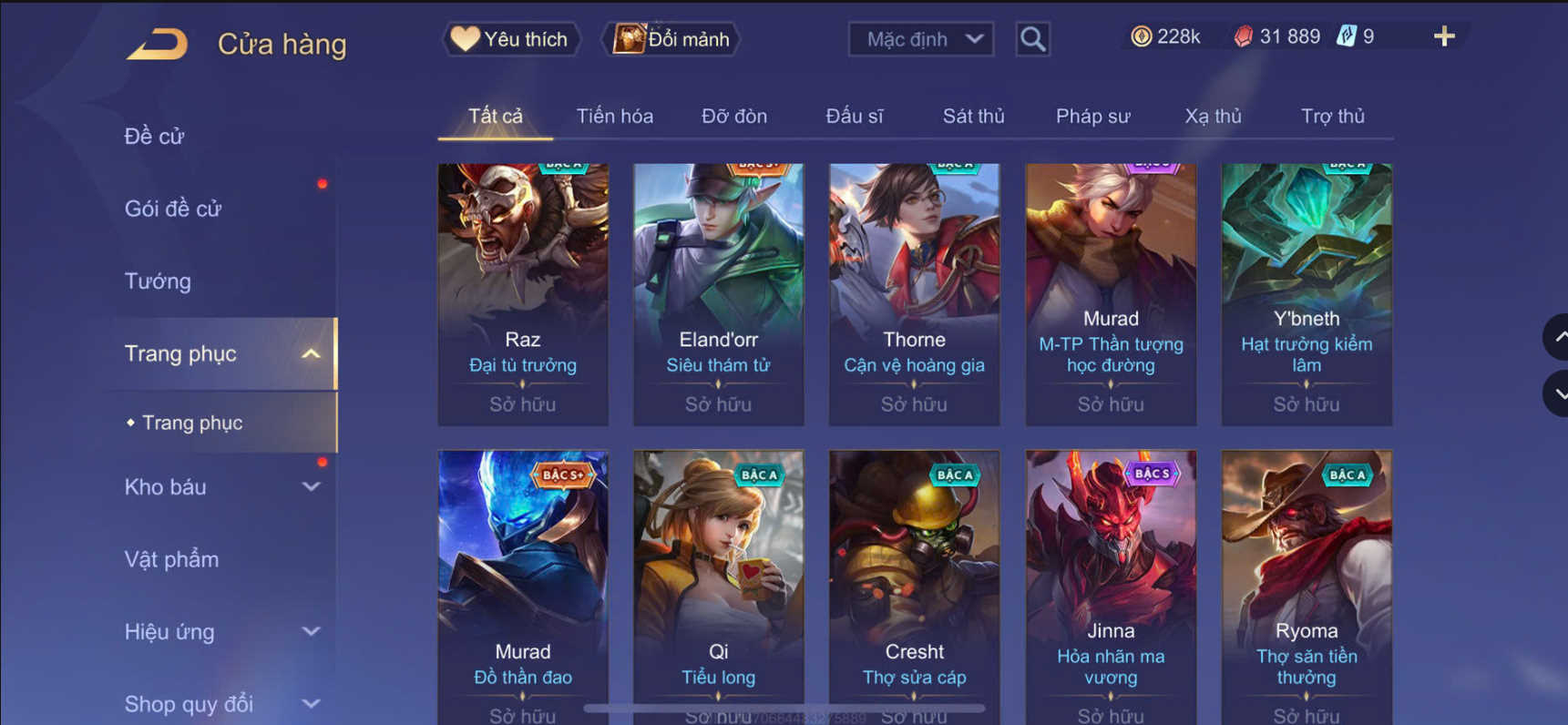This screenshot has width=1568, height=725.
Task: Open Yêu thích favorites heart button
Action: (x=511, y=39)
